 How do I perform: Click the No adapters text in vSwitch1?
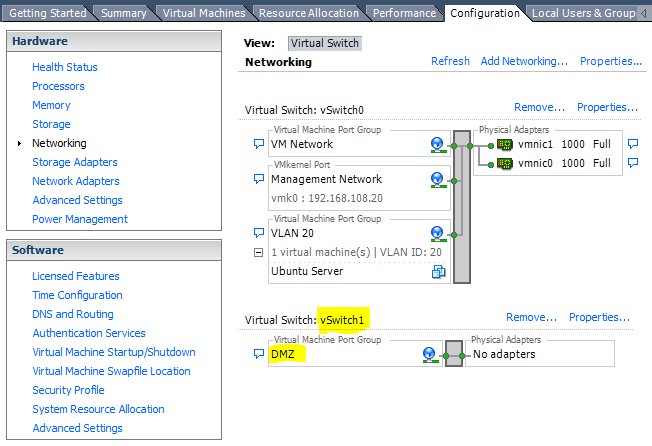pos(504,354)
